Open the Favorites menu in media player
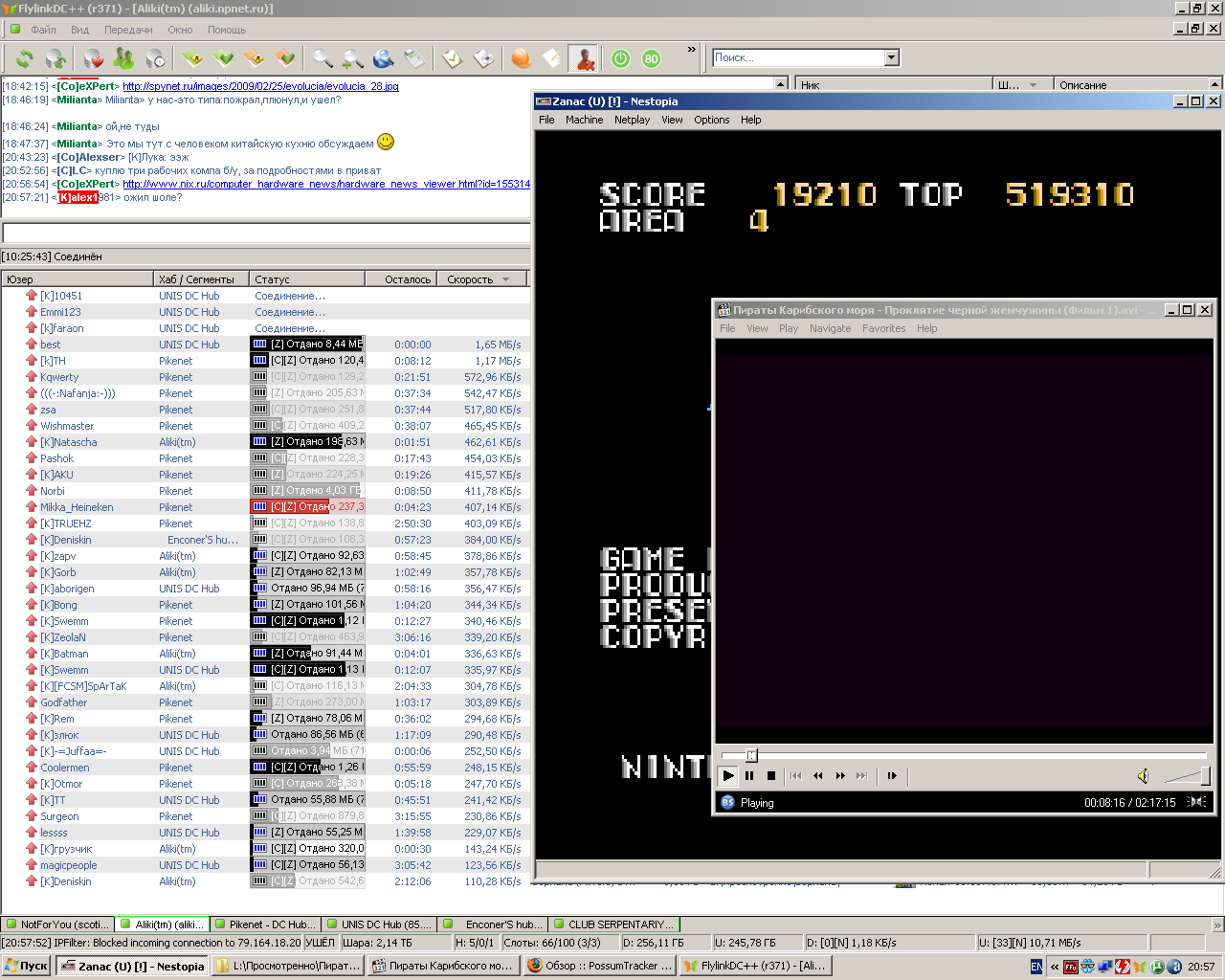Viewport: 1225px width, 980px height. (x=883, y=328)
